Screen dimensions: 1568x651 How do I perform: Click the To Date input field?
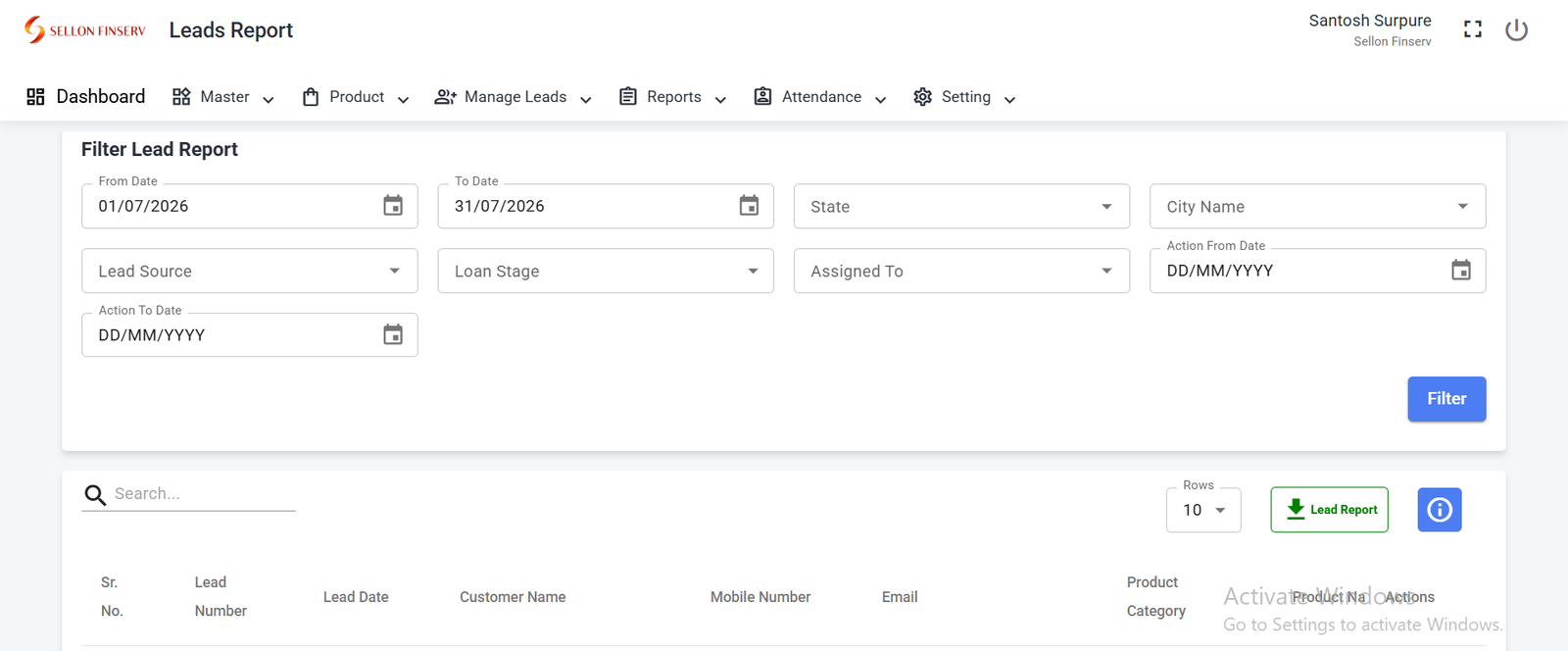point(606,206)
